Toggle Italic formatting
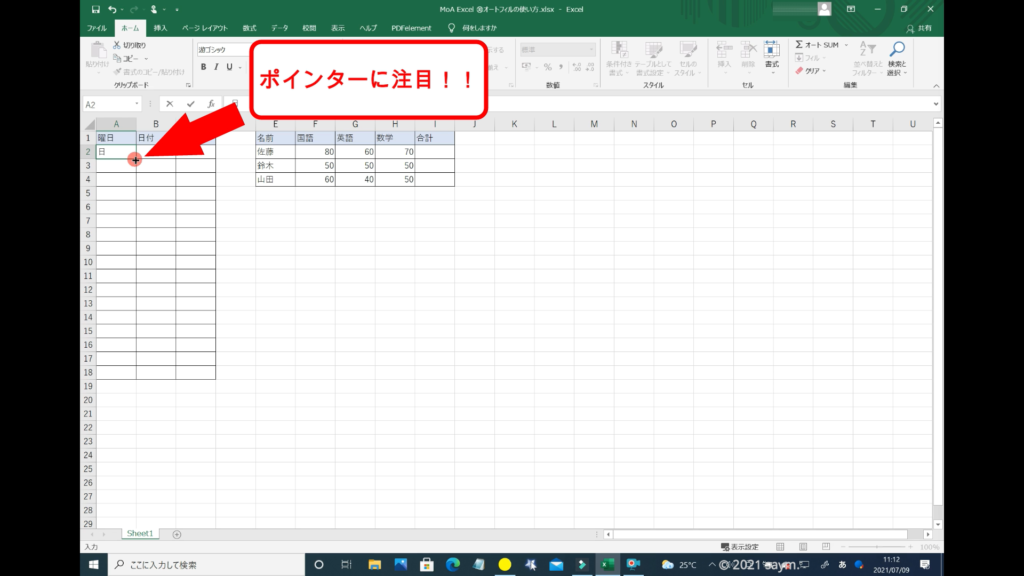1024x576 pixels. pyautogui.click(x=215, y=67)
